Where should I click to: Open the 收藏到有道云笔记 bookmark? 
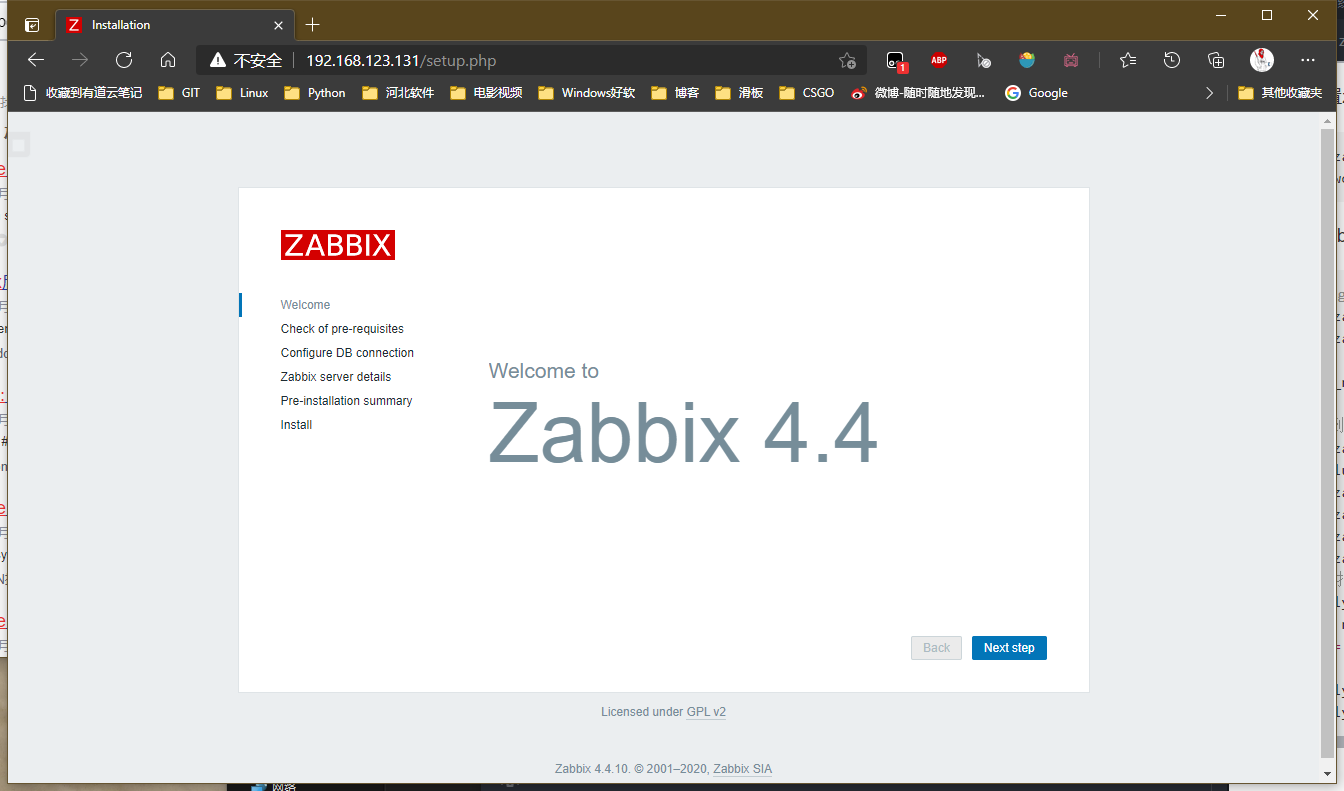[x=82, y=93]
